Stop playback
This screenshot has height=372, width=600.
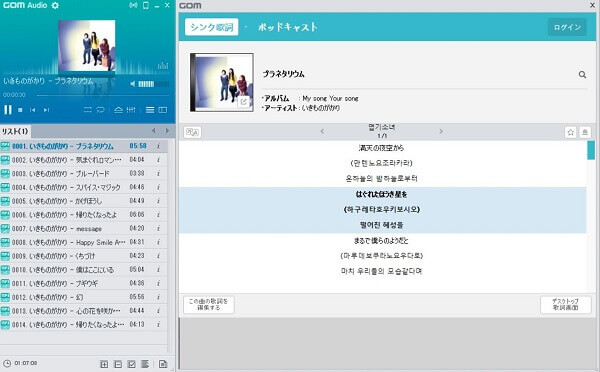pyautogui.click(x=20, y=110)
